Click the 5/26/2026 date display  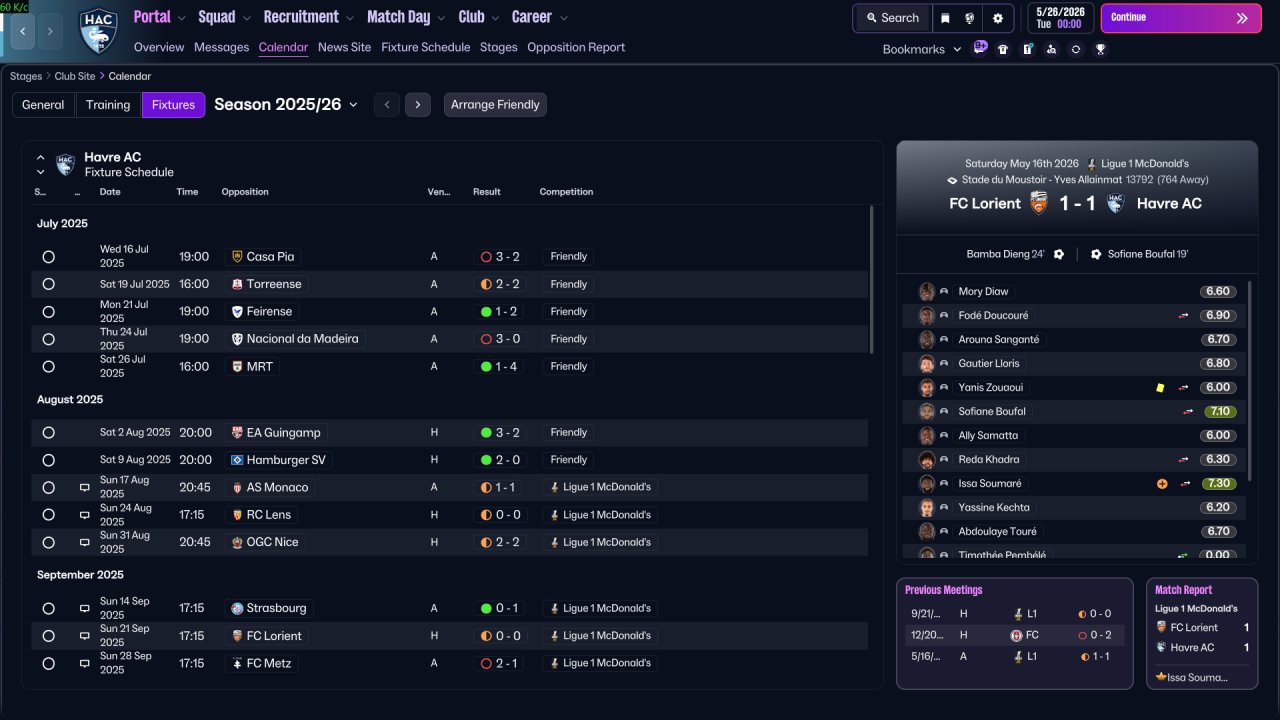coord(1060,18)
